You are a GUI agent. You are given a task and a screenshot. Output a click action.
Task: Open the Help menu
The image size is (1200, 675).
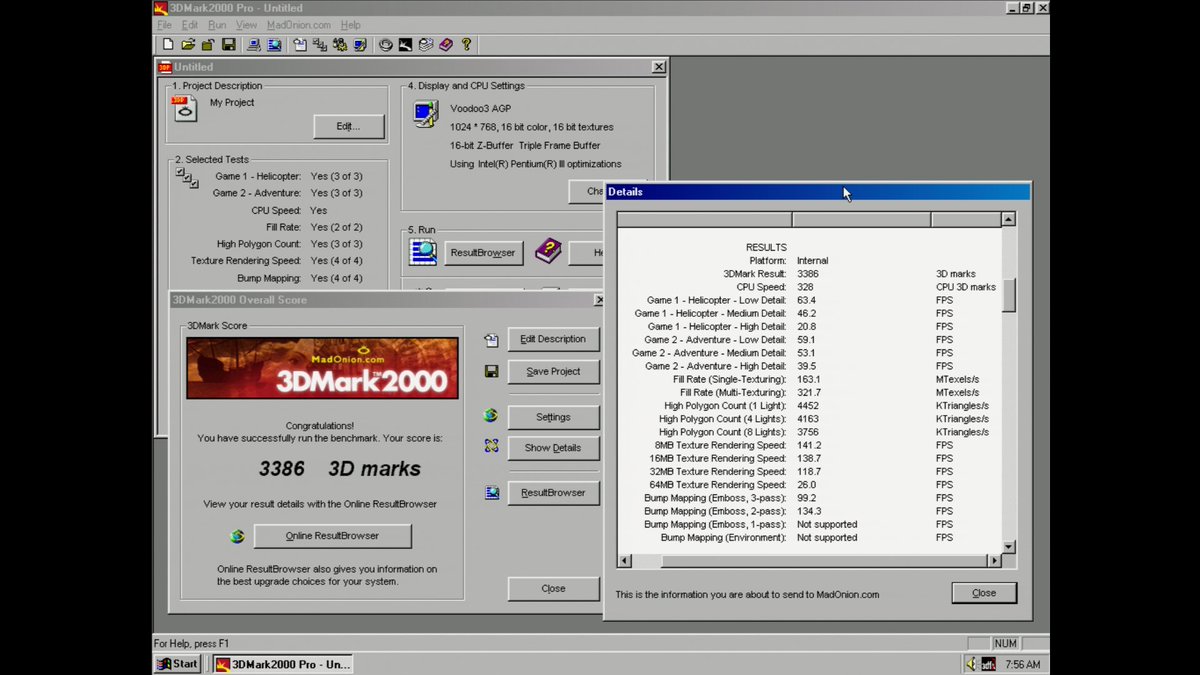pyautogui.click(x=350, y=25)
